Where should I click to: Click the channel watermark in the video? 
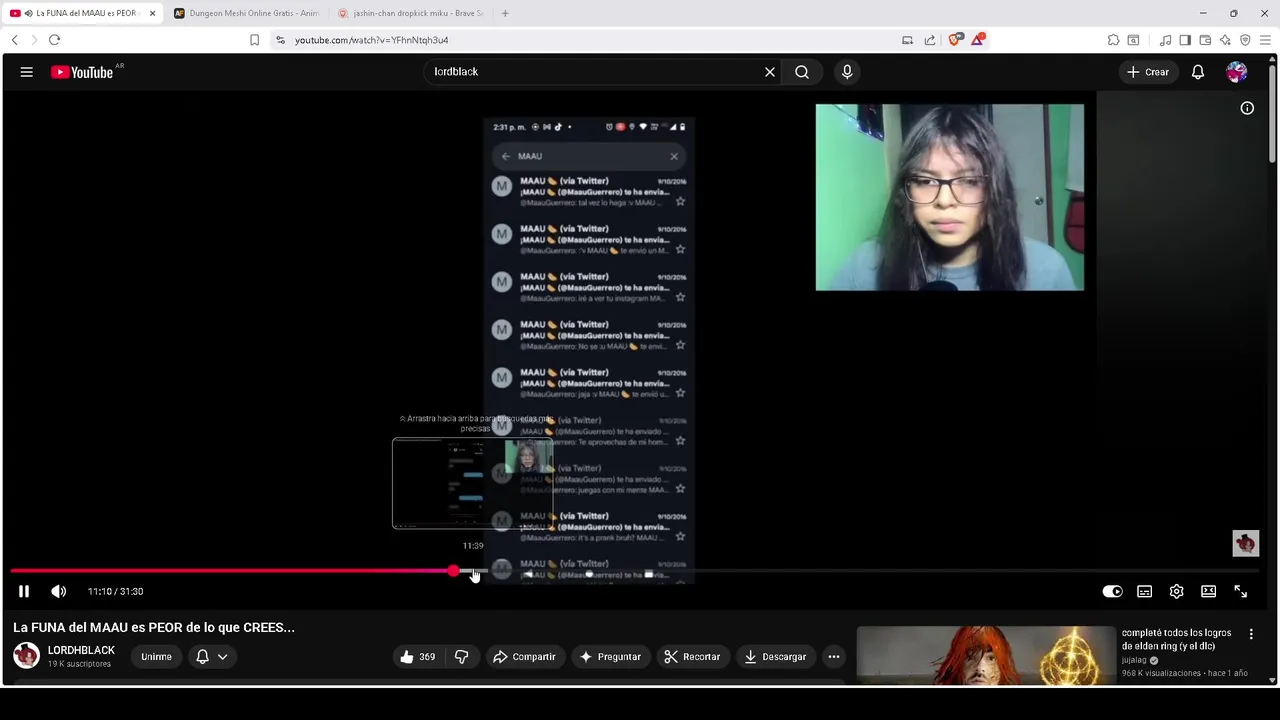(1245, 543)
